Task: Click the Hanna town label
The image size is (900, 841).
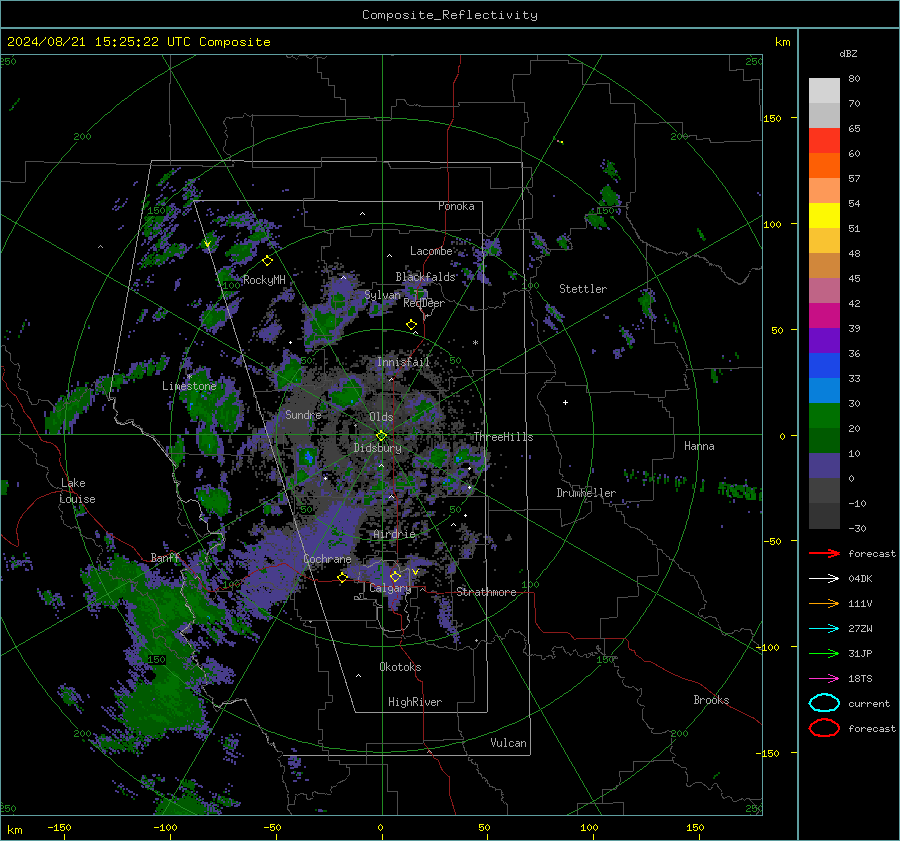Action: (x=699, y=446)
